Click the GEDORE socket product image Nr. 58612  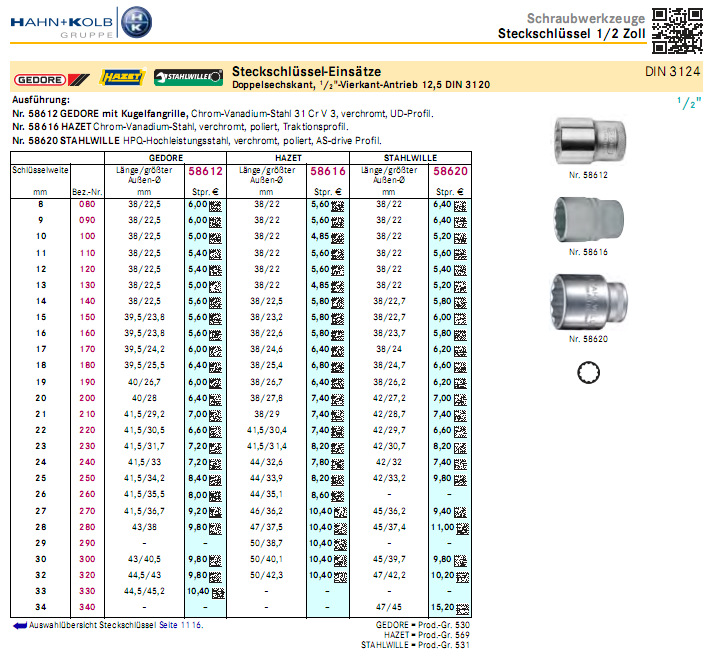[591, 141]
